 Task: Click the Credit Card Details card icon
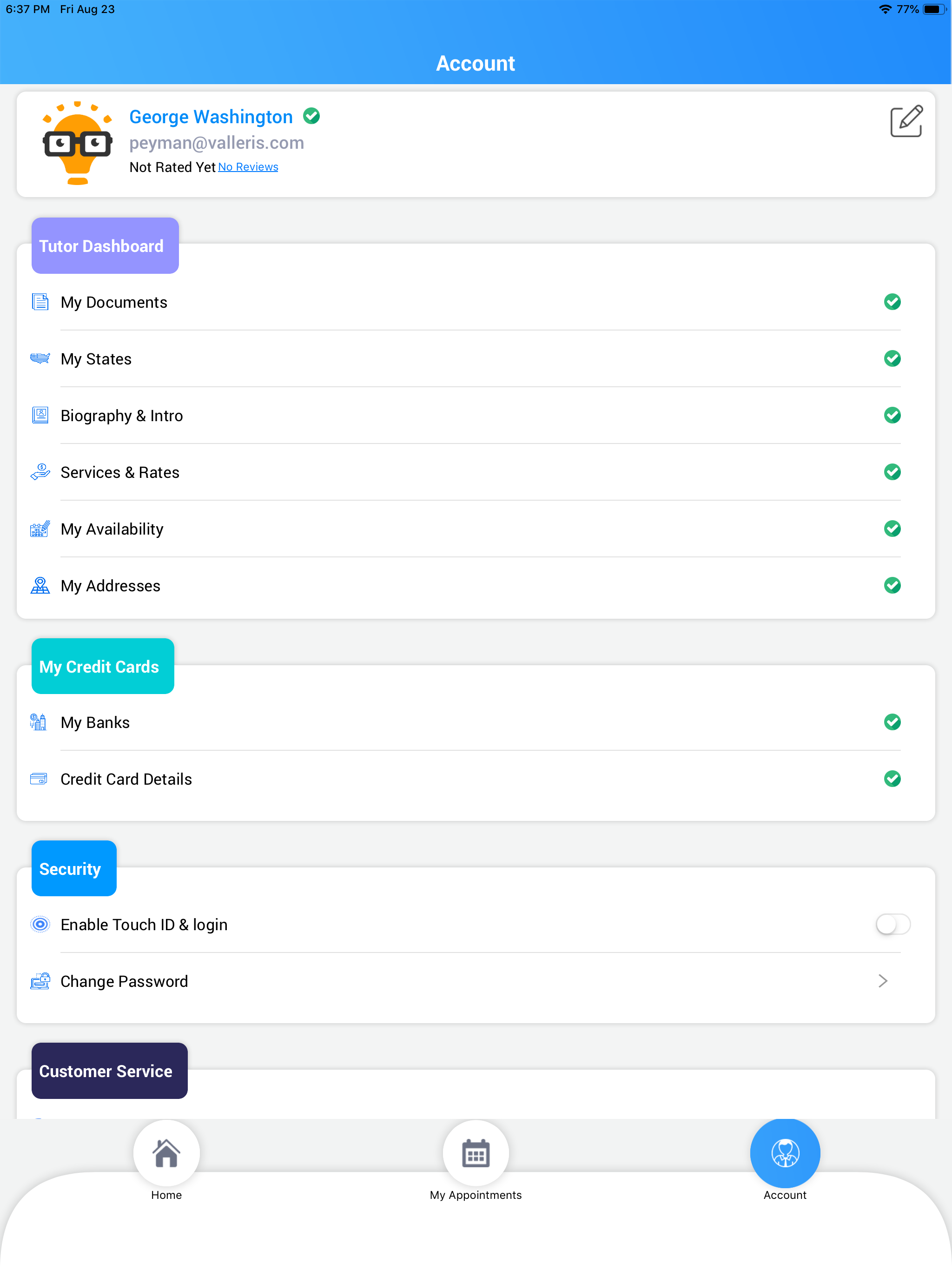[39, 779]
